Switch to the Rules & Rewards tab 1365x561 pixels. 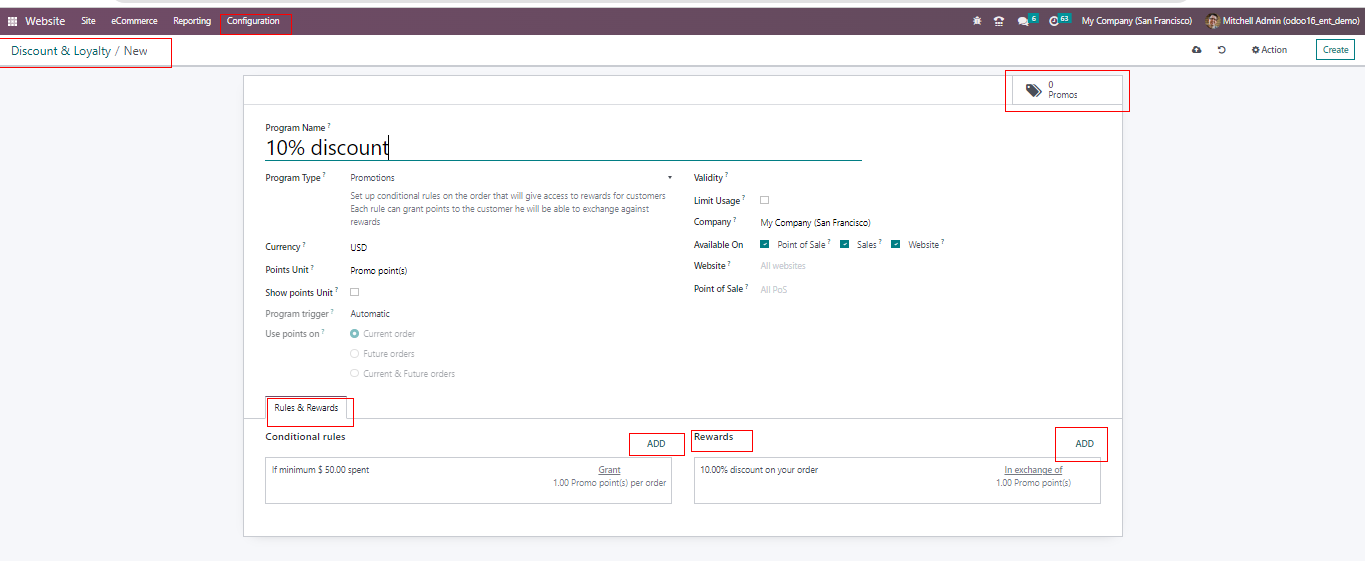306,408
